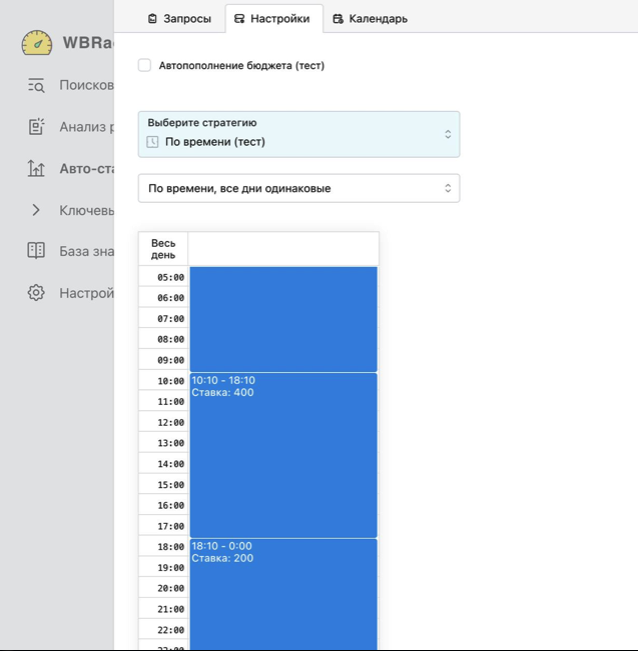Click the clipboard icon on the Запросы tab

tap(152, 19)
